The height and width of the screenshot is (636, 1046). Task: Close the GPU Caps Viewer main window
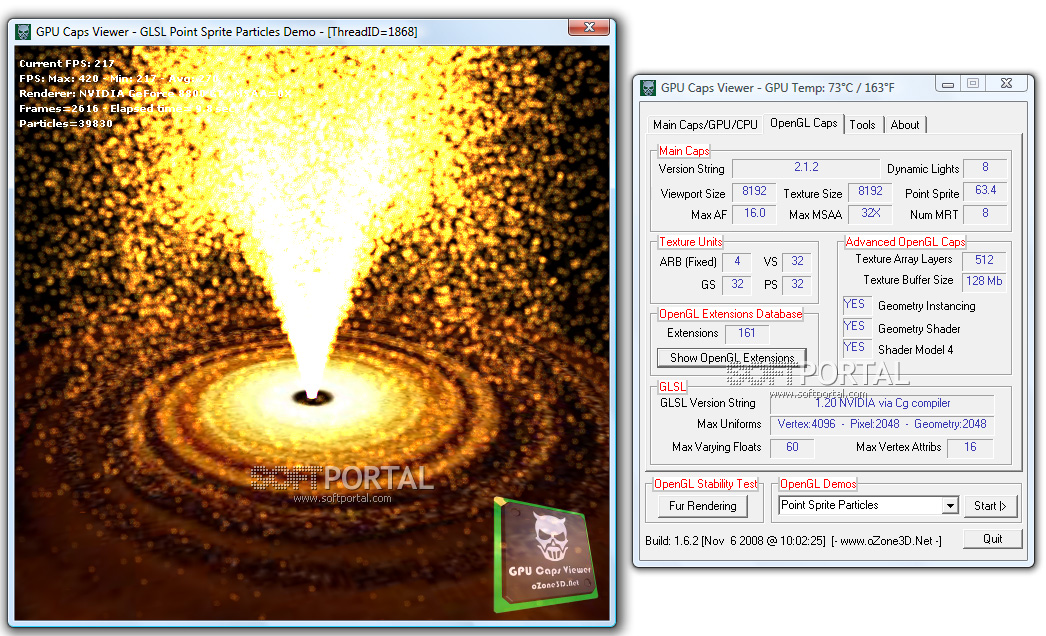tap(1007, 83)
